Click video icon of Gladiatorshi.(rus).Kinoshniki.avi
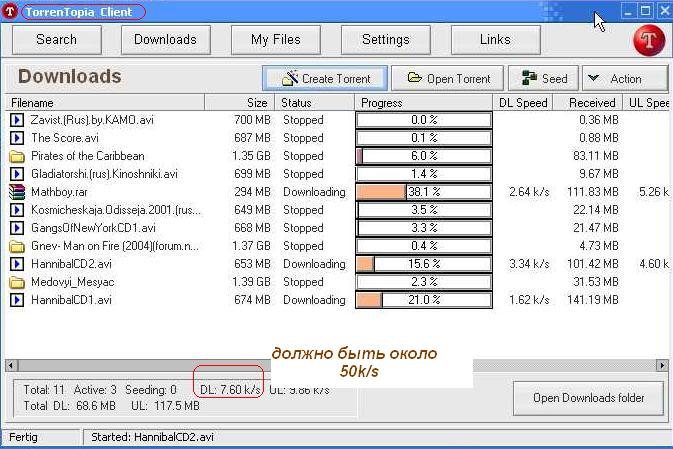The width and height of the screenshot is (673, 449). [17, 174]
